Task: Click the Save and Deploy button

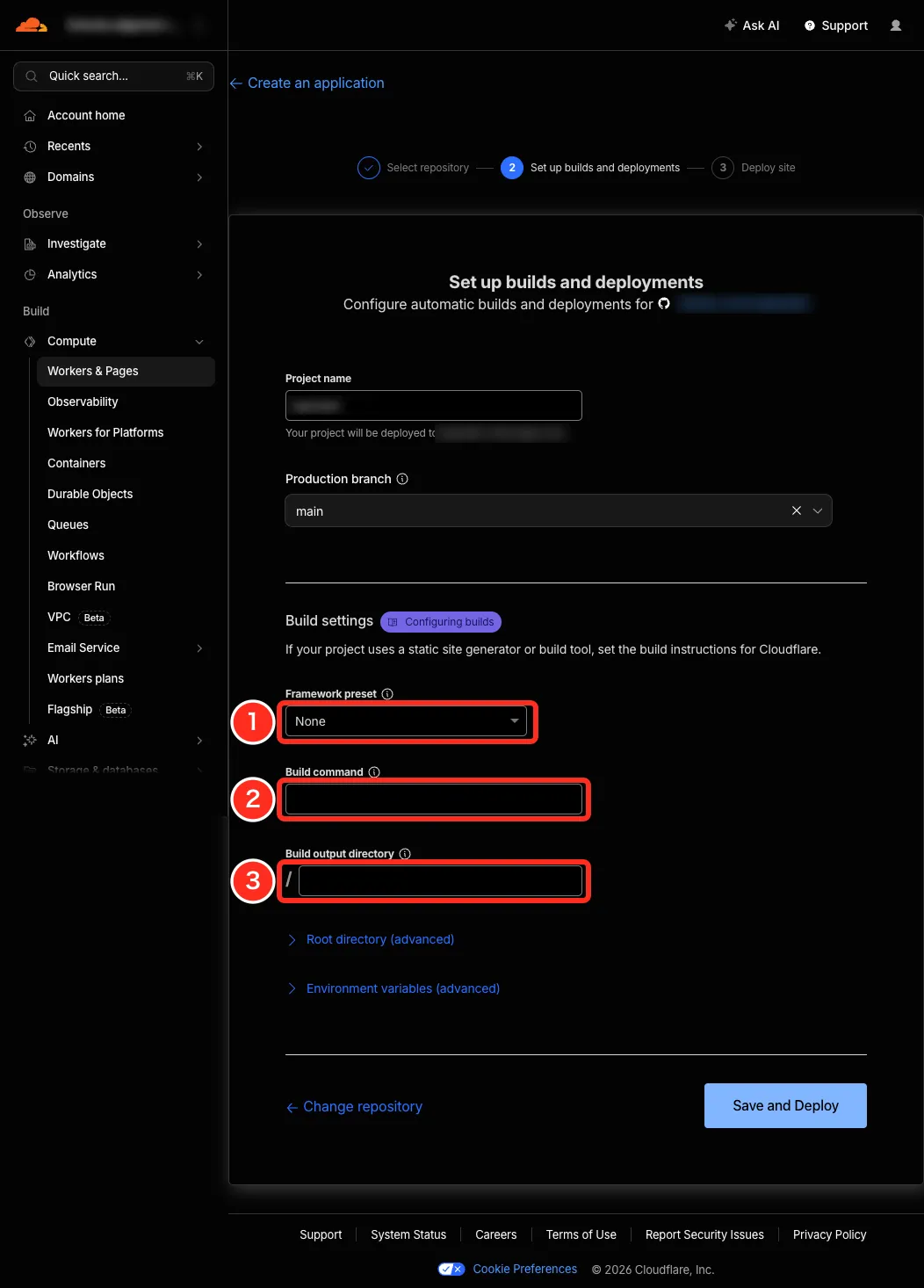Action: (x=785, y=1105)
